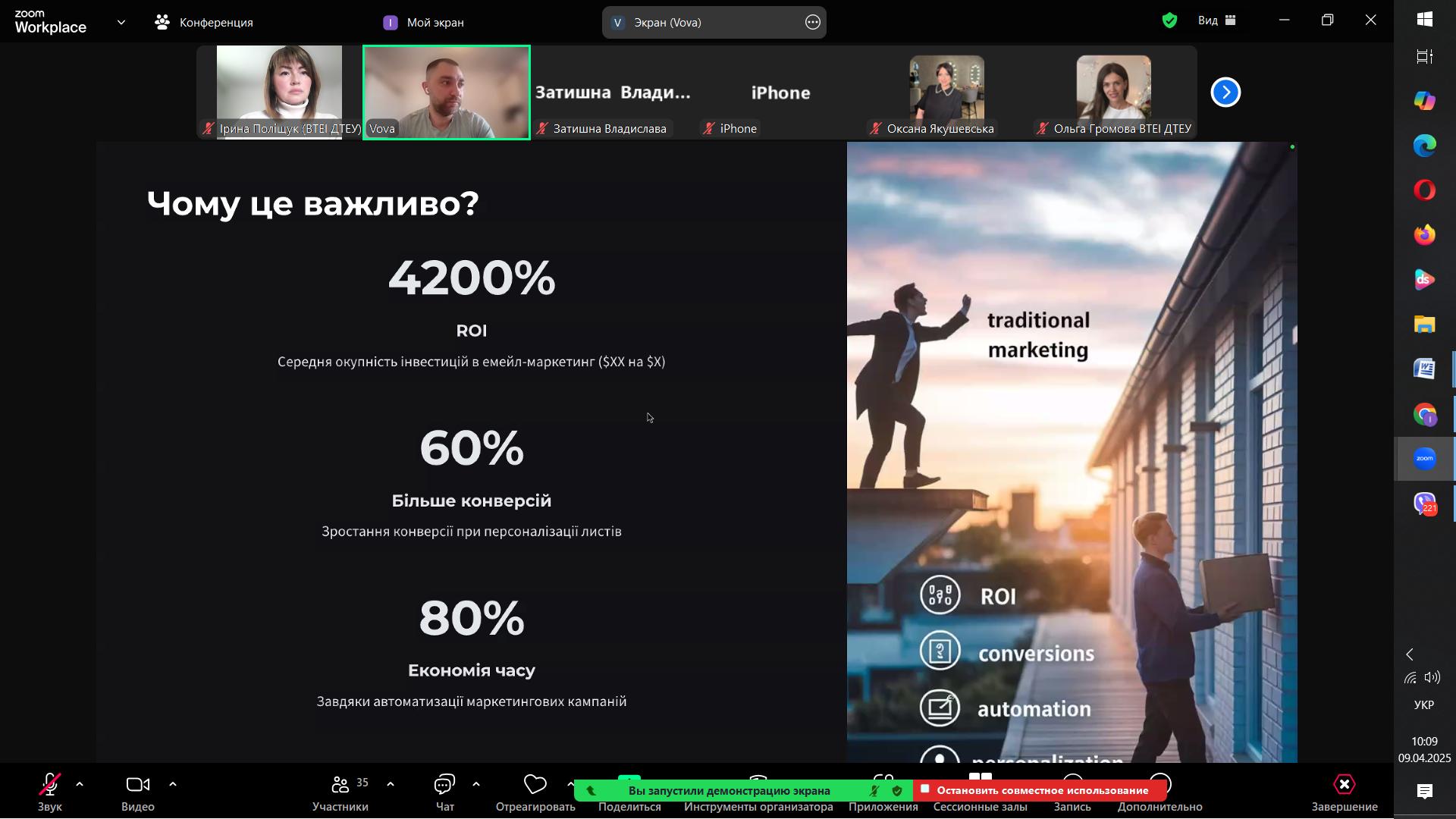Viewport: 1456px width, 819px height.
Task: Open Viber from Windows taskbar
Action: click(1424, 504)
